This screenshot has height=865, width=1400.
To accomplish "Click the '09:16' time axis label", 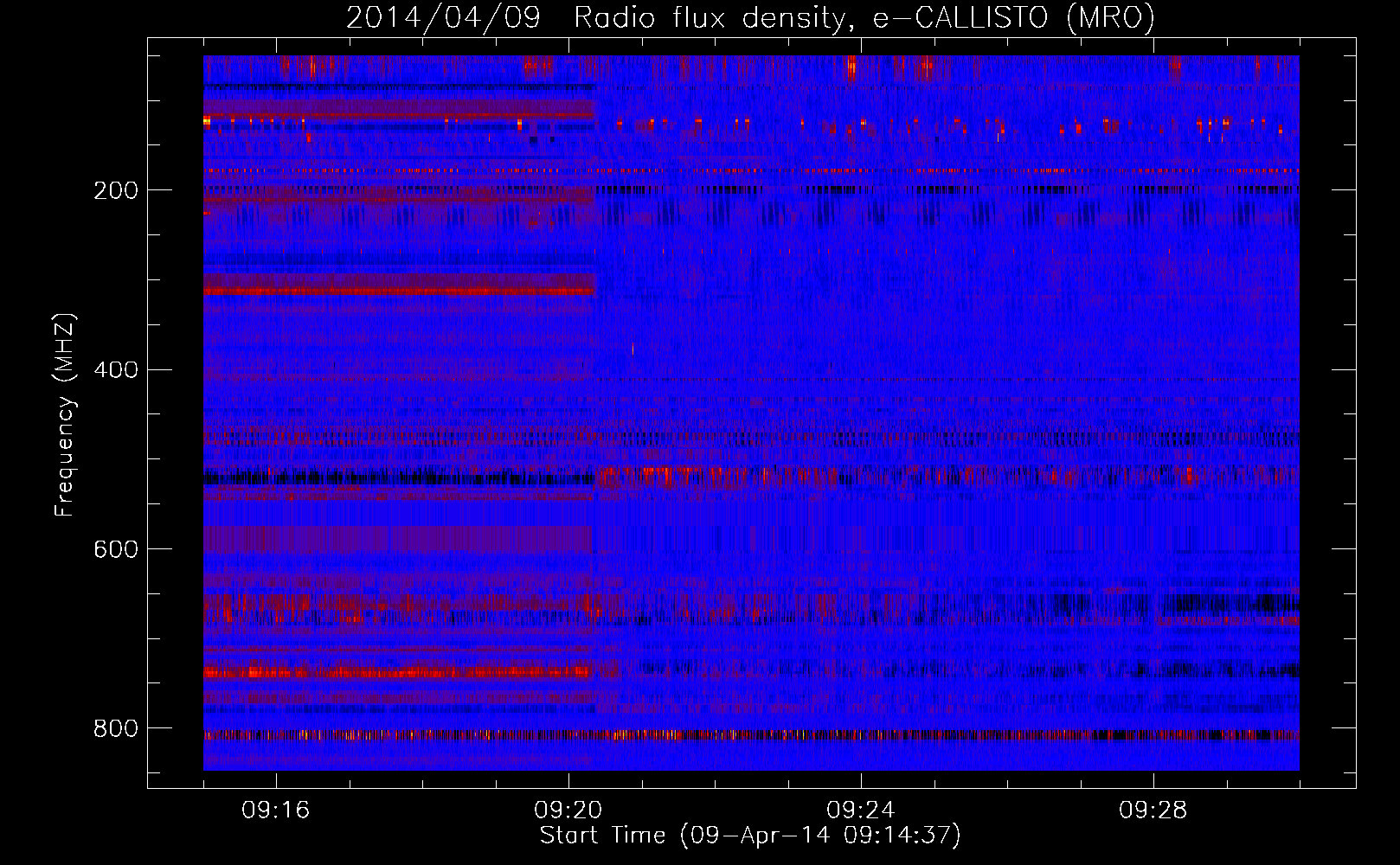I will click(276, 811).
